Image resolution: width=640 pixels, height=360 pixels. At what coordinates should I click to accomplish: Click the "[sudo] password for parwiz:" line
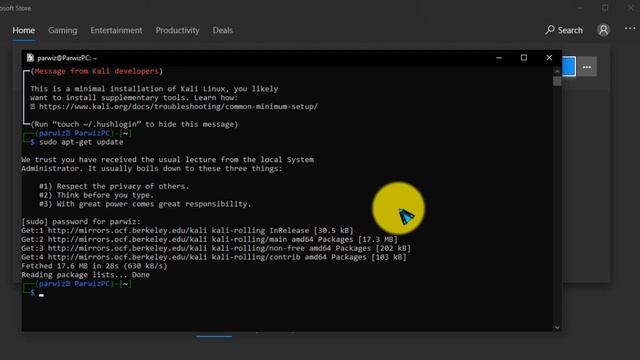click(81, 222)
